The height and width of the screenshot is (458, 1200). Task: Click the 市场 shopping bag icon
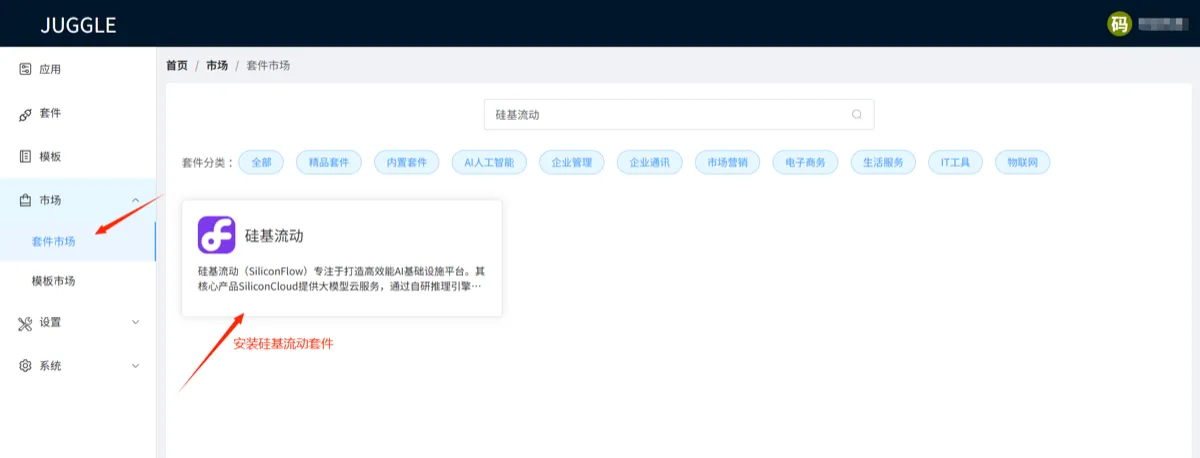pos(26,200)
